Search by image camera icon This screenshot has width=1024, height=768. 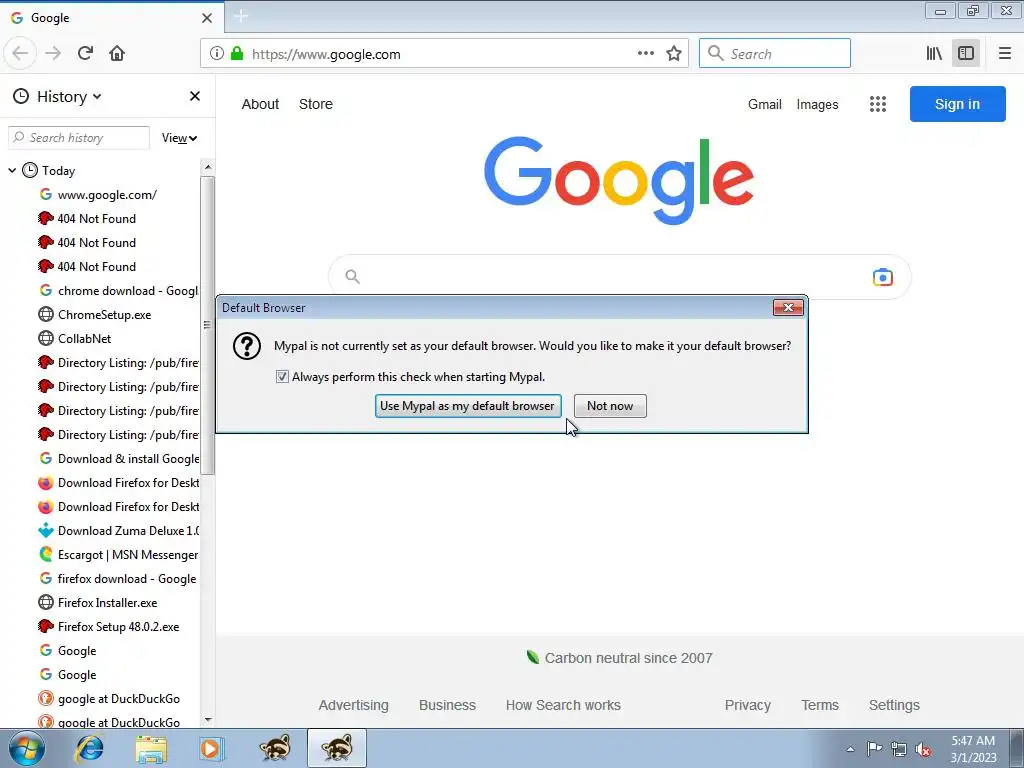click(x=882, y=277)
